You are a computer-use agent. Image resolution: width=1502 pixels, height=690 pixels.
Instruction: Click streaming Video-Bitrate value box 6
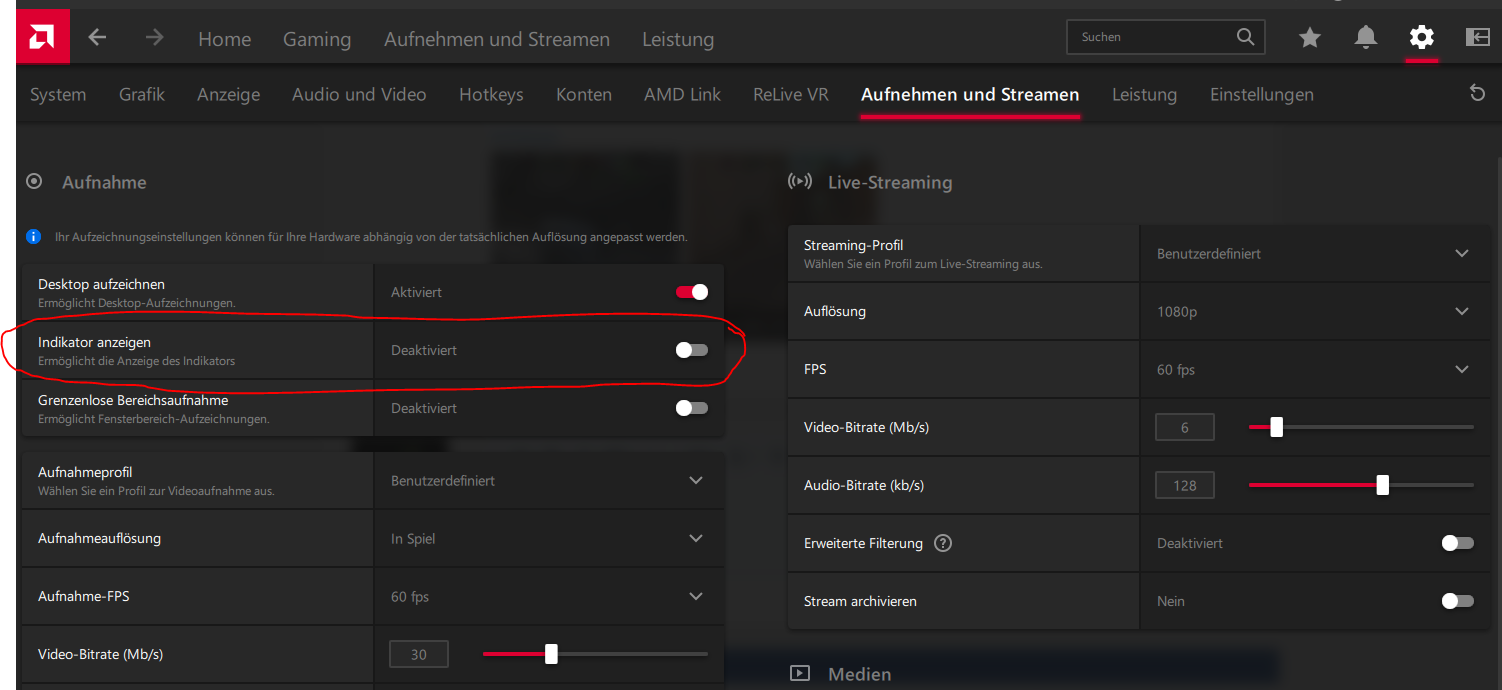tap(1185, 427)
